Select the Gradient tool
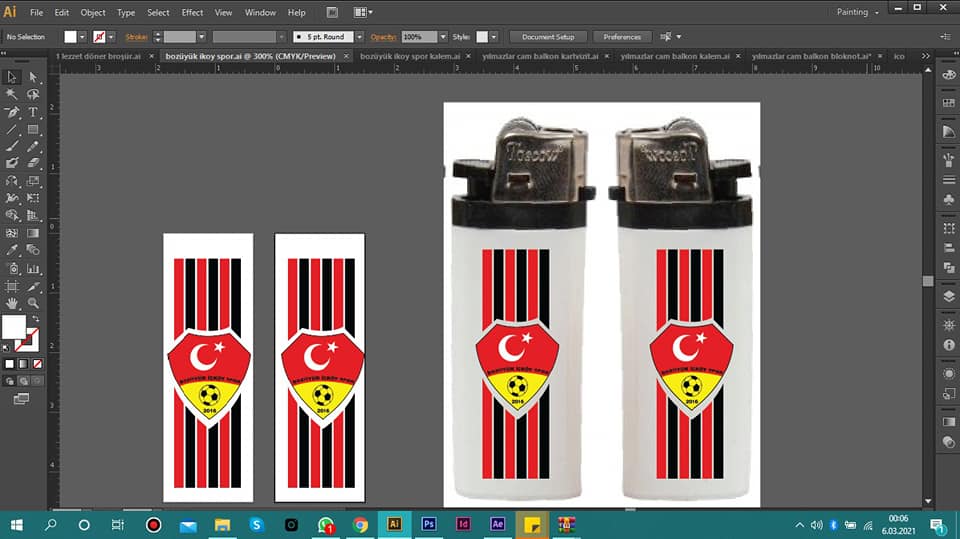 click(32, 233)
